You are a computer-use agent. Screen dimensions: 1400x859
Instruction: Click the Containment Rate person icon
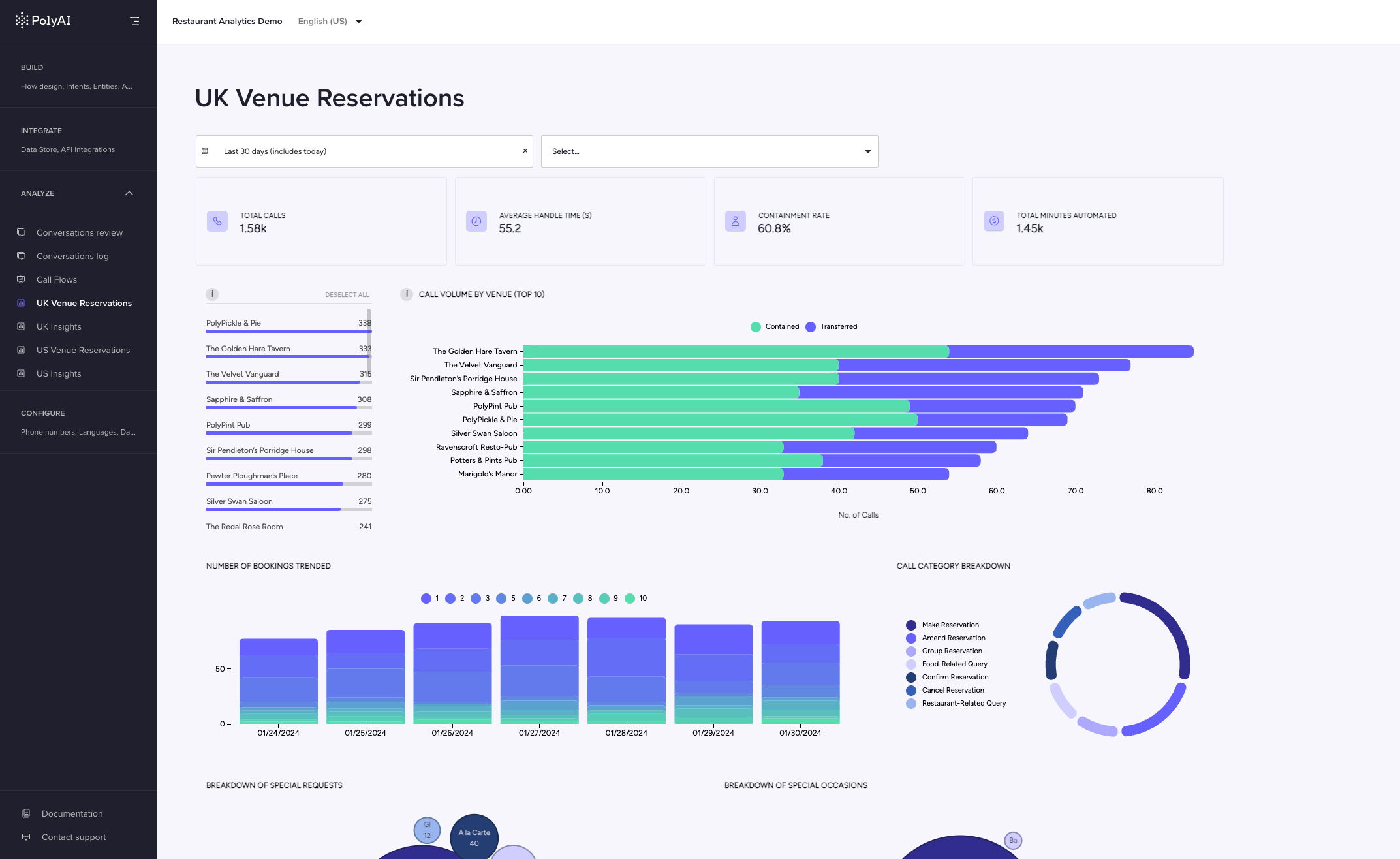click(736, 221)
